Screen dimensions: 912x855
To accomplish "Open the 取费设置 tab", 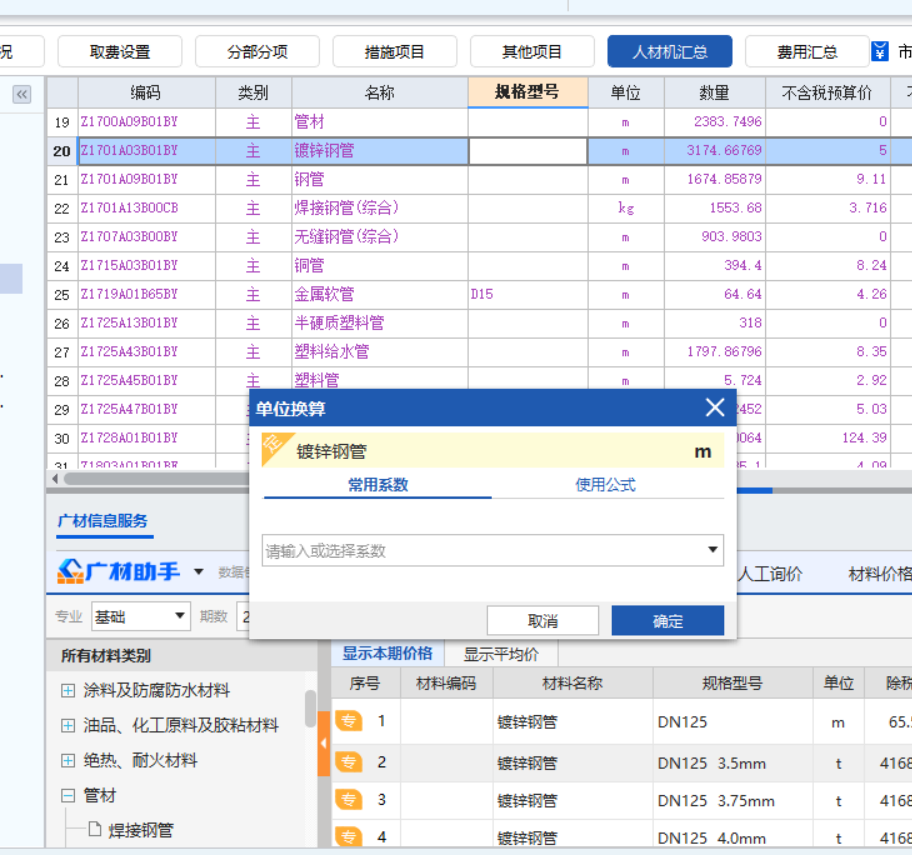I will (120, 52).
